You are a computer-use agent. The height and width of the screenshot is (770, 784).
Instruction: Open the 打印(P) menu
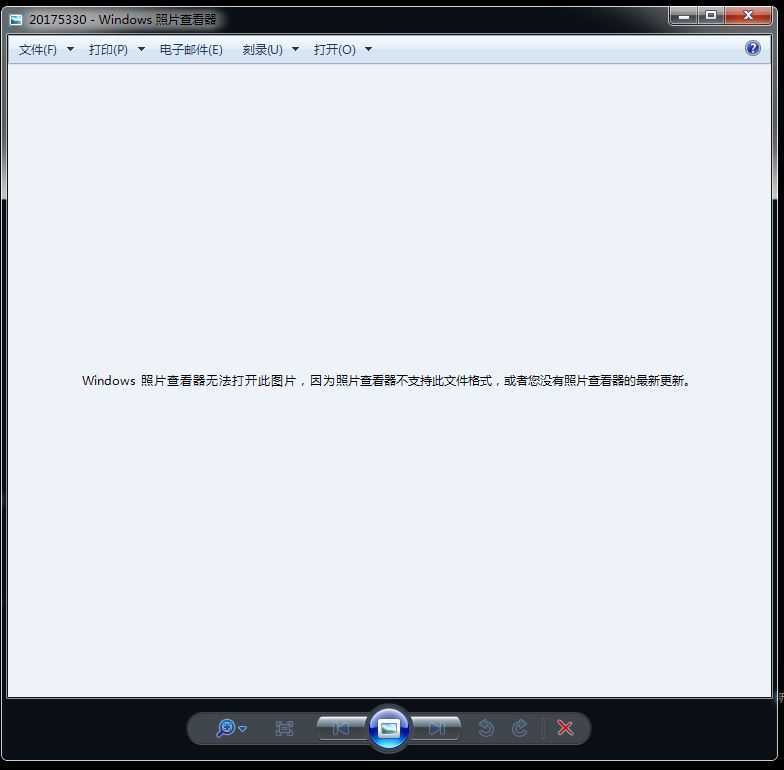[x=108, y=50]
